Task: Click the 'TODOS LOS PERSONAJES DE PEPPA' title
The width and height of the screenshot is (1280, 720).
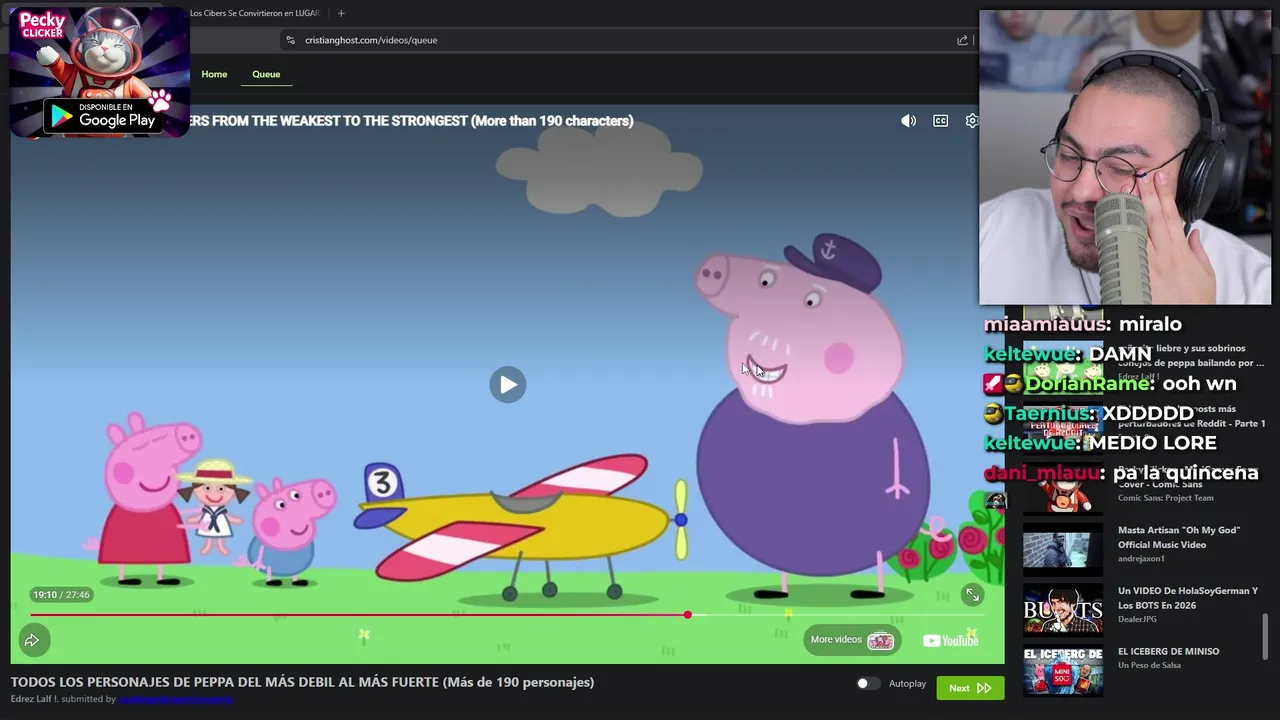Action: [302, 682]
